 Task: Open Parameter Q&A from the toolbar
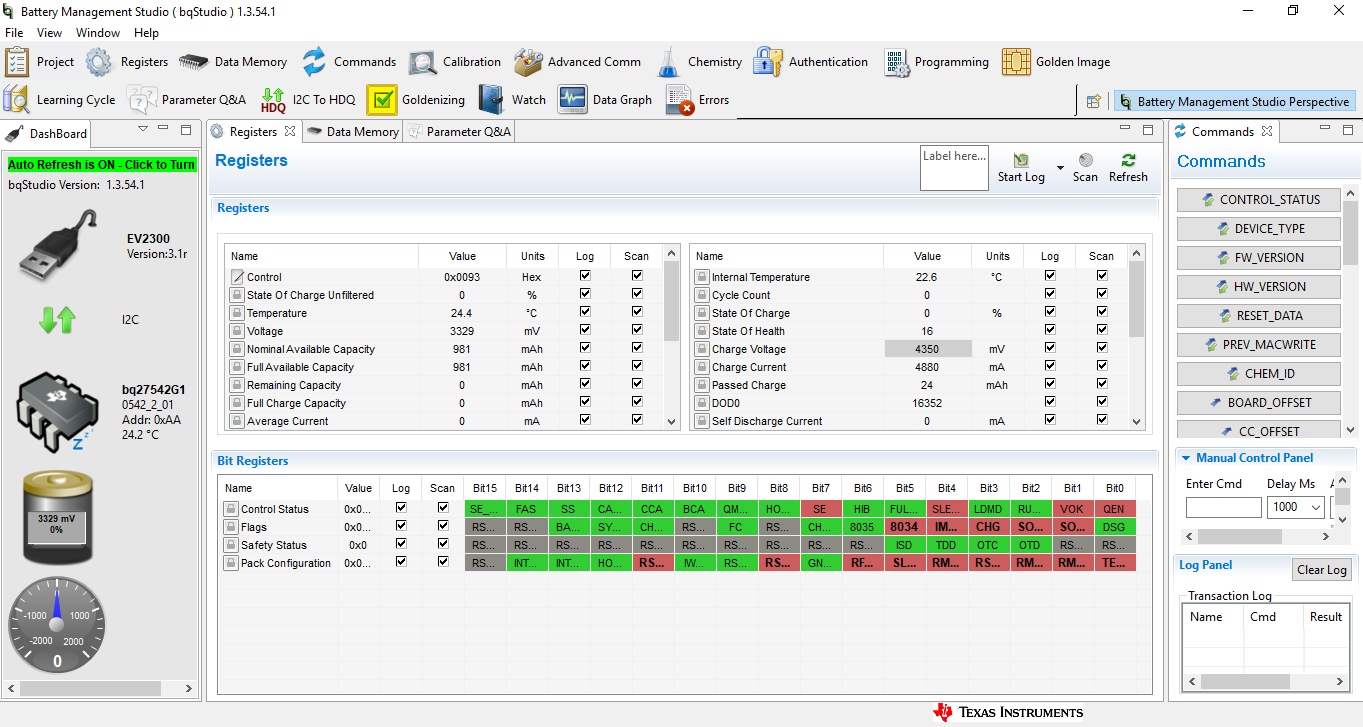142,100
